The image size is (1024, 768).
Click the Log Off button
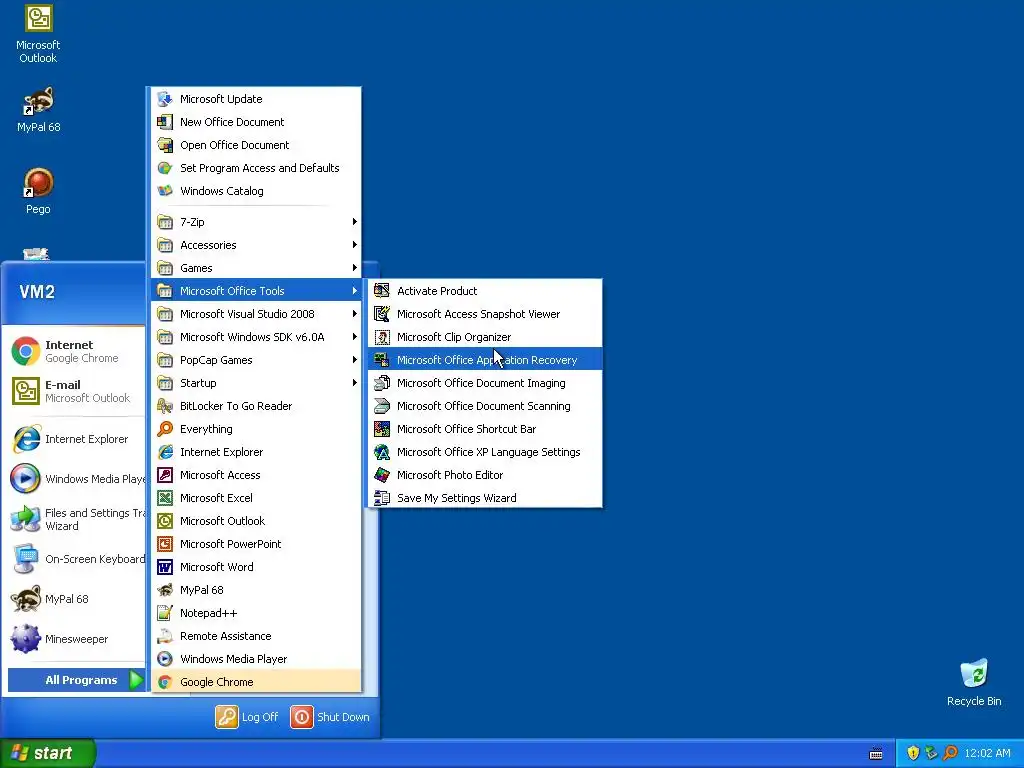coord(247,716)
